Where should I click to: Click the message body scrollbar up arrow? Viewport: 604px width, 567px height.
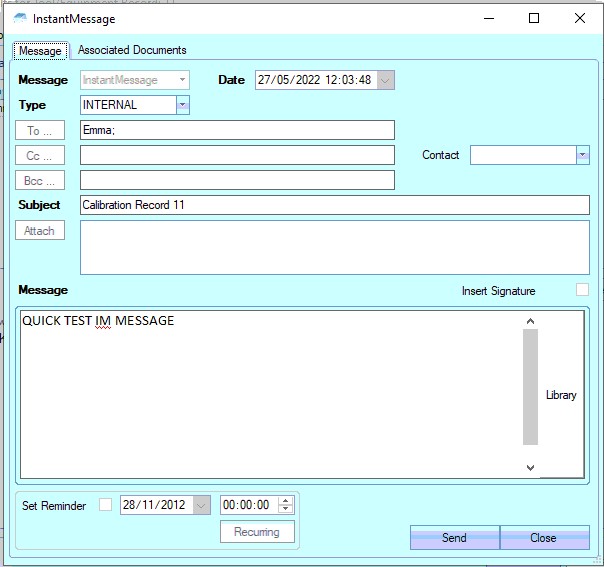click(530, 321)
